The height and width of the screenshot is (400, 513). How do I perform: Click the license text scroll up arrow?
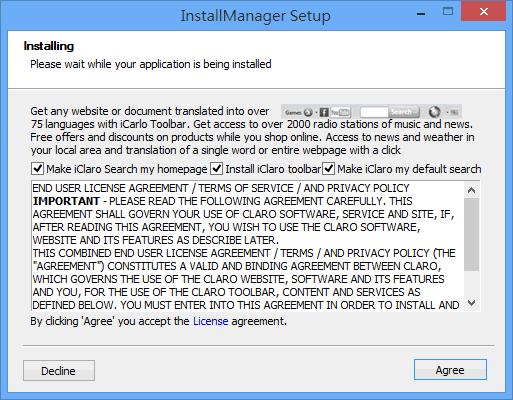coord(471,190)
